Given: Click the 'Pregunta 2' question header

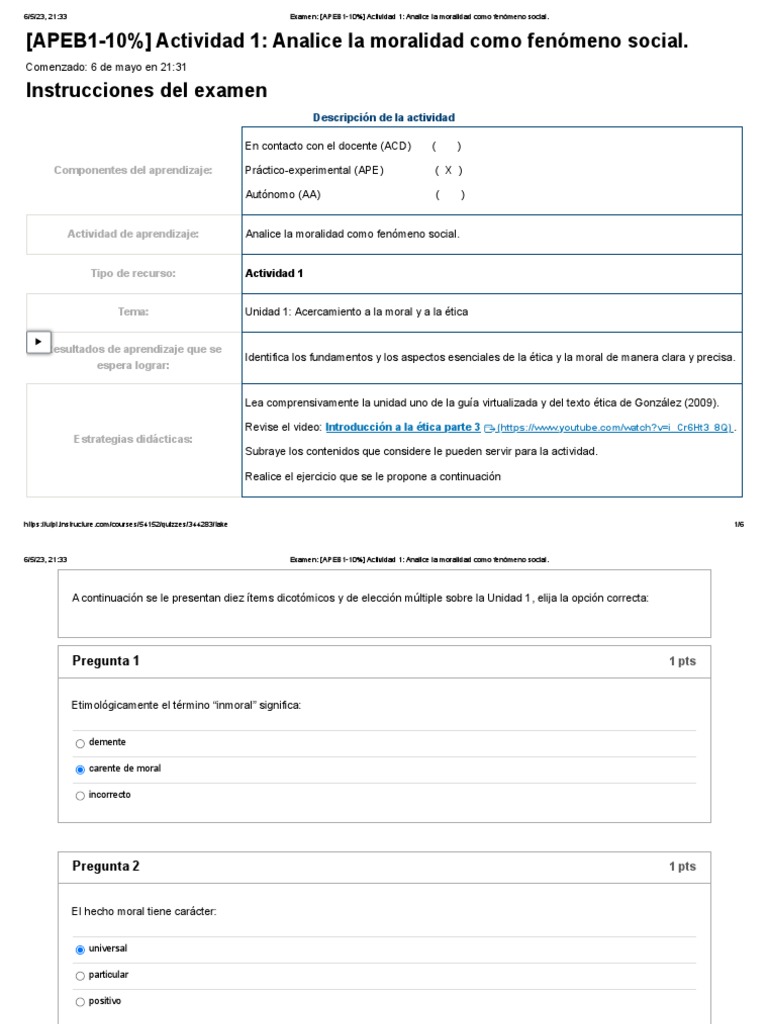Looking at the screenshot, I should coord(106,866).
